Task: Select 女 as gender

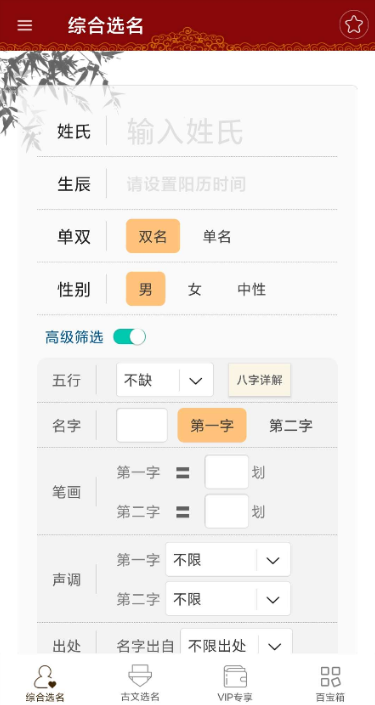Action: pyautogui.click(x=194, y=289)
